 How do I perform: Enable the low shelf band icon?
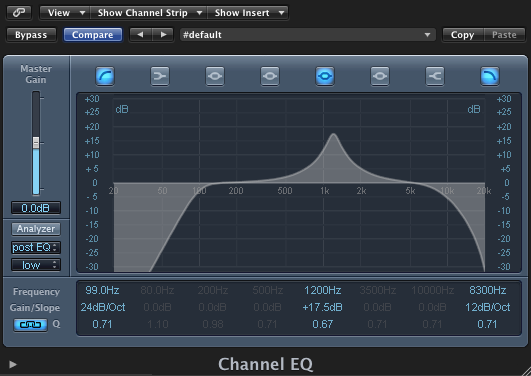(160, 76)
